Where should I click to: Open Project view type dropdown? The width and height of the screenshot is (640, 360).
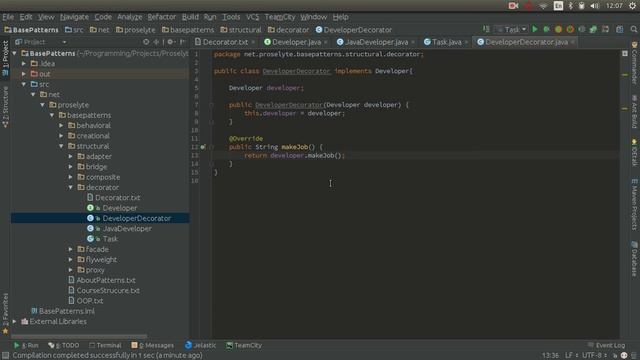click(41, 42)
